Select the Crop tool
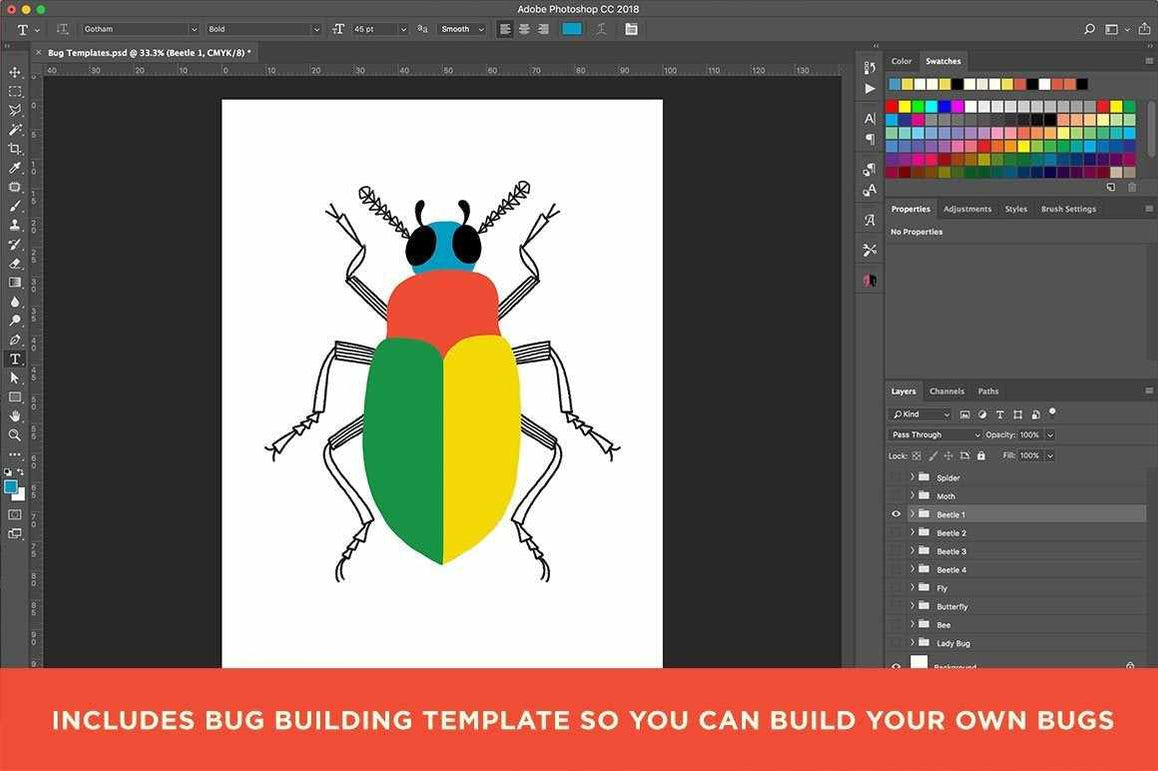Viewport: 1158px width, 771px height. pyautogui.click(x=15, y=148)
